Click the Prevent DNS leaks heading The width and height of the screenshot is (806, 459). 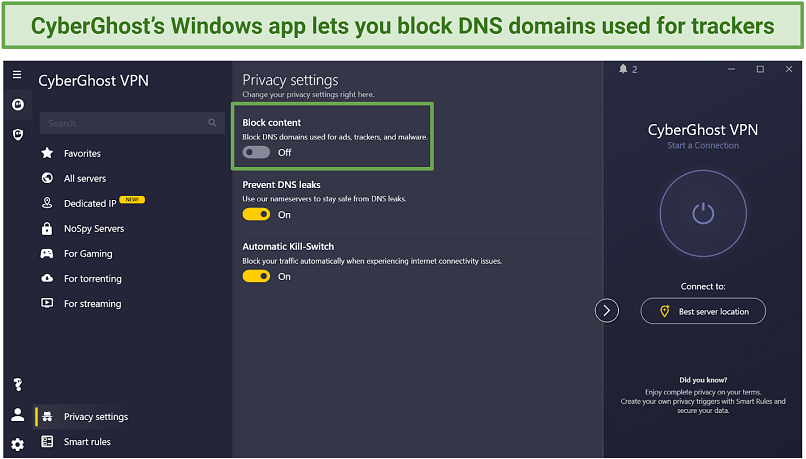[x=281, y=185]
